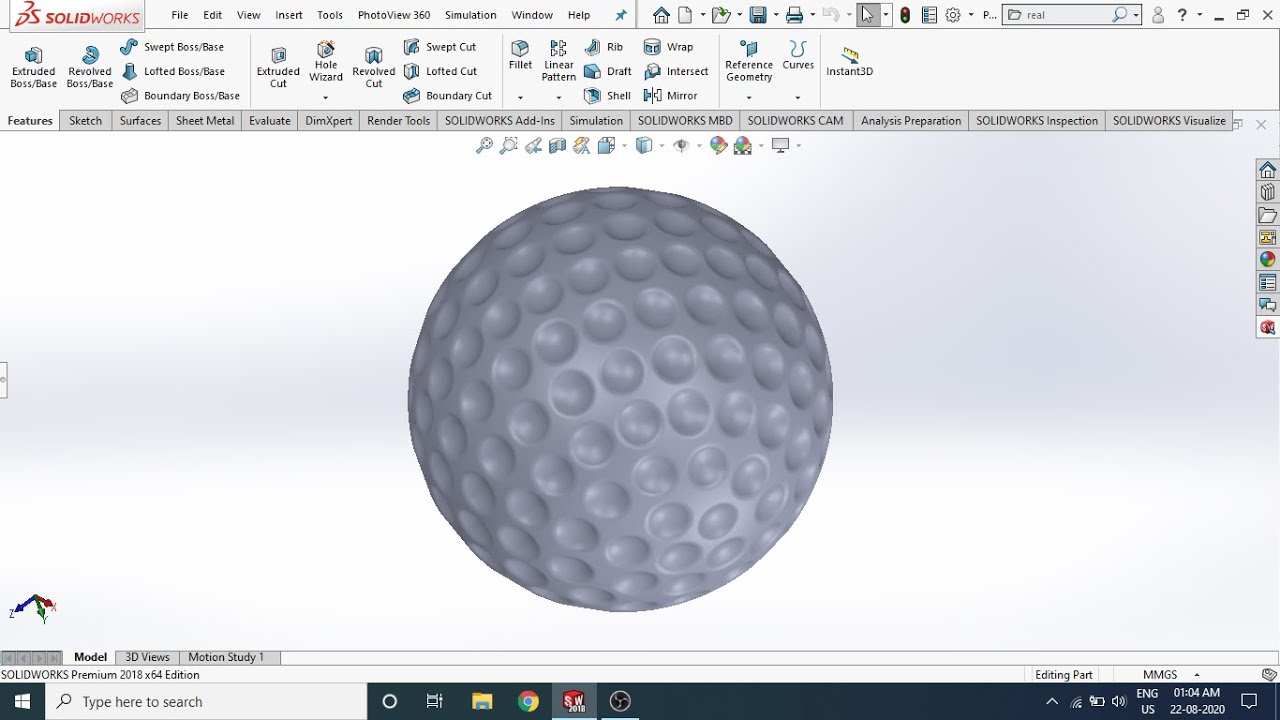Select the Shell feature
Image resolution: width=1280 pixels, height=720 pixels.
point(607,96)
